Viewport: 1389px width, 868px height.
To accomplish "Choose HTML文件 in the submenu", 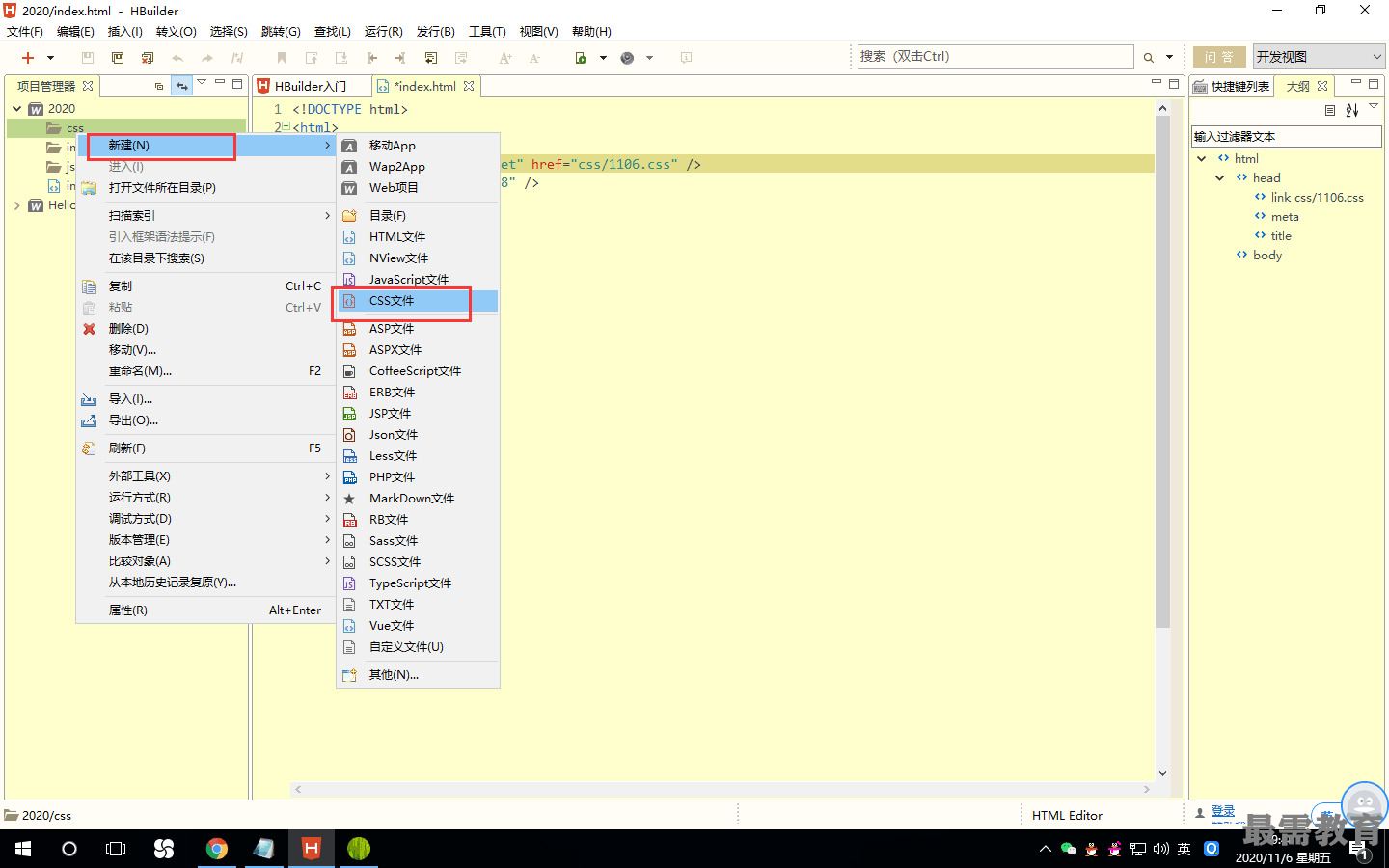I will click(x=418, y=236).
